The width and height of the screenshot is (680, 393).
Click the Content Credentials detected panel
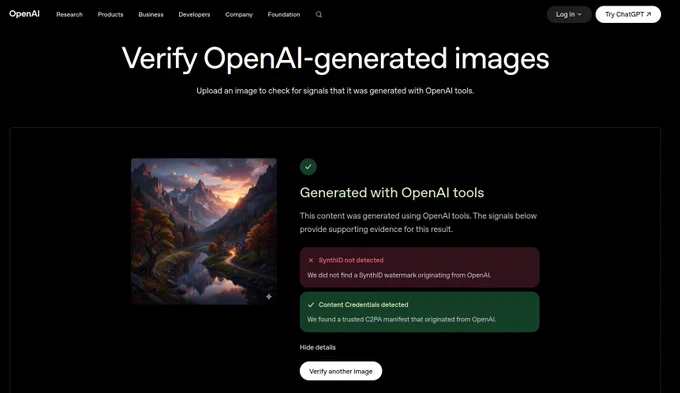pos(419,312)
